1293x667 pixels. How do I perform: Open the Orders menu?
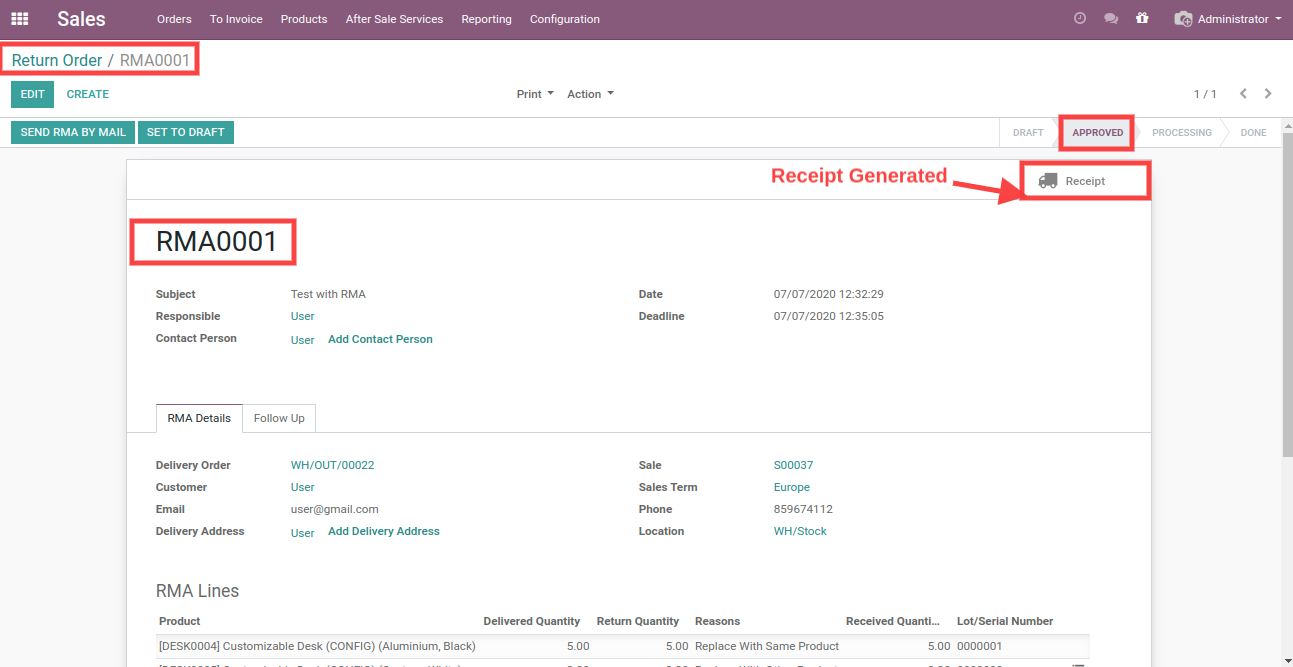(x=174, y=19)
